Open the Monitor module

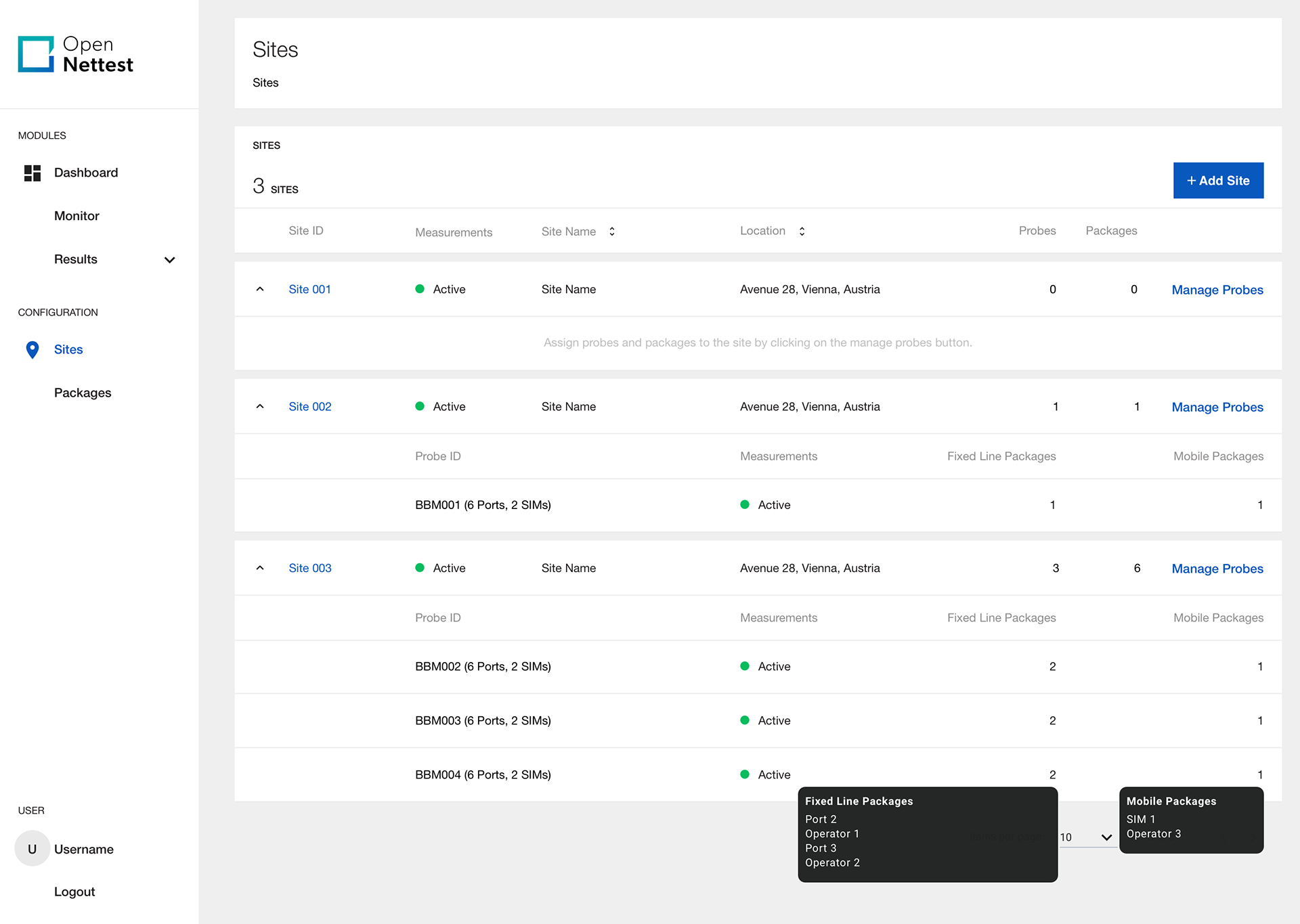(77, 216)
